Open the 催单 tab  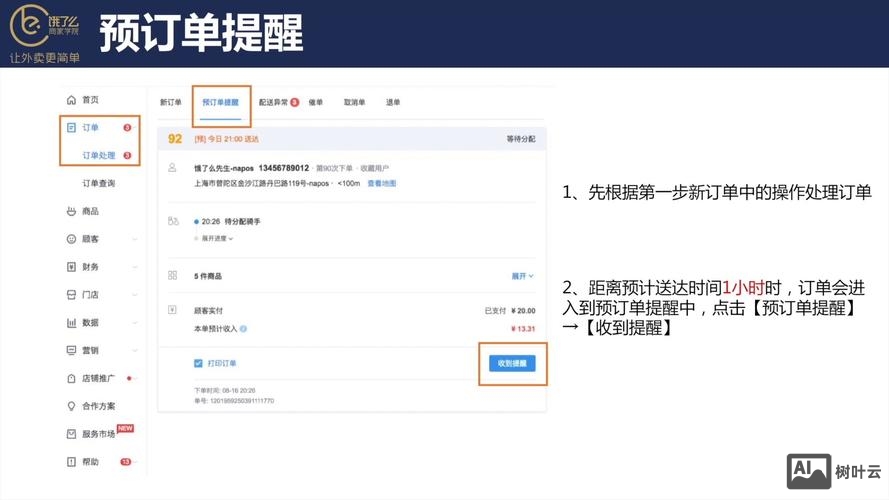316,102
